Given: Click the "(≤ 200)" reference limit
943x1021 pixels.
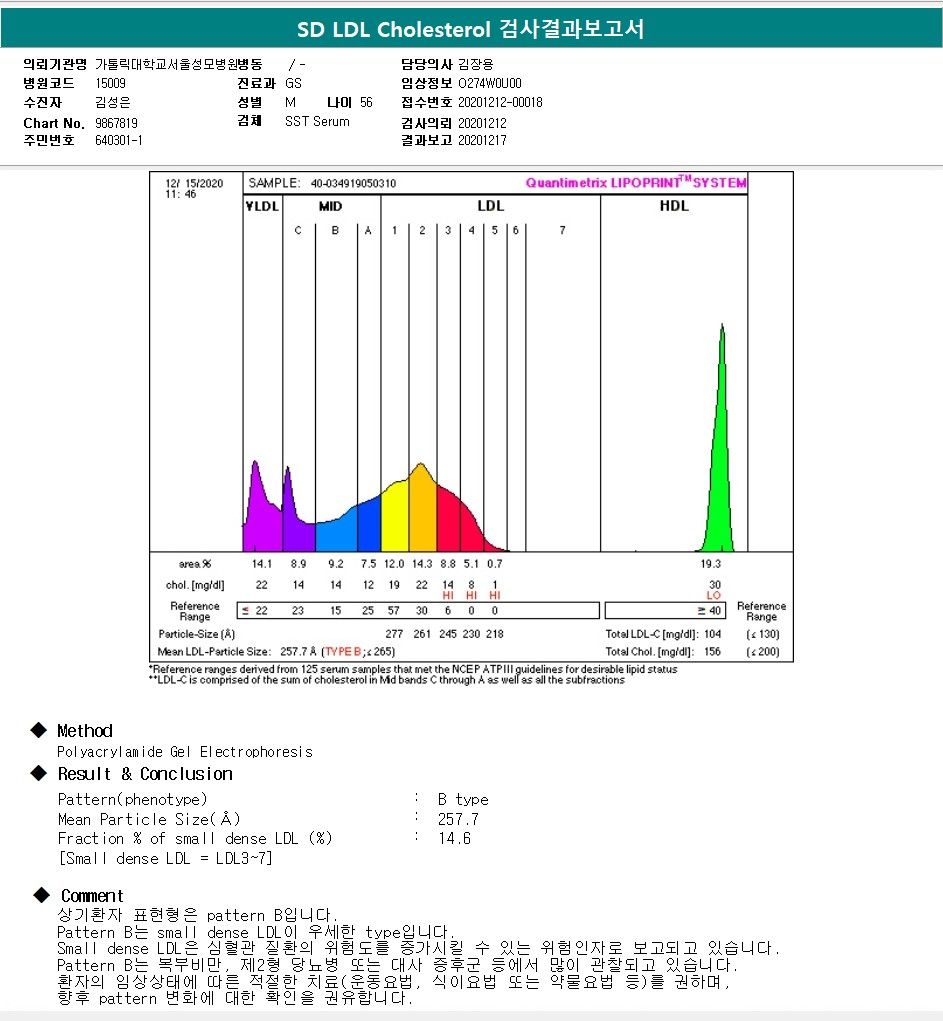Looking at the screenshot, I should coord(763,651).
